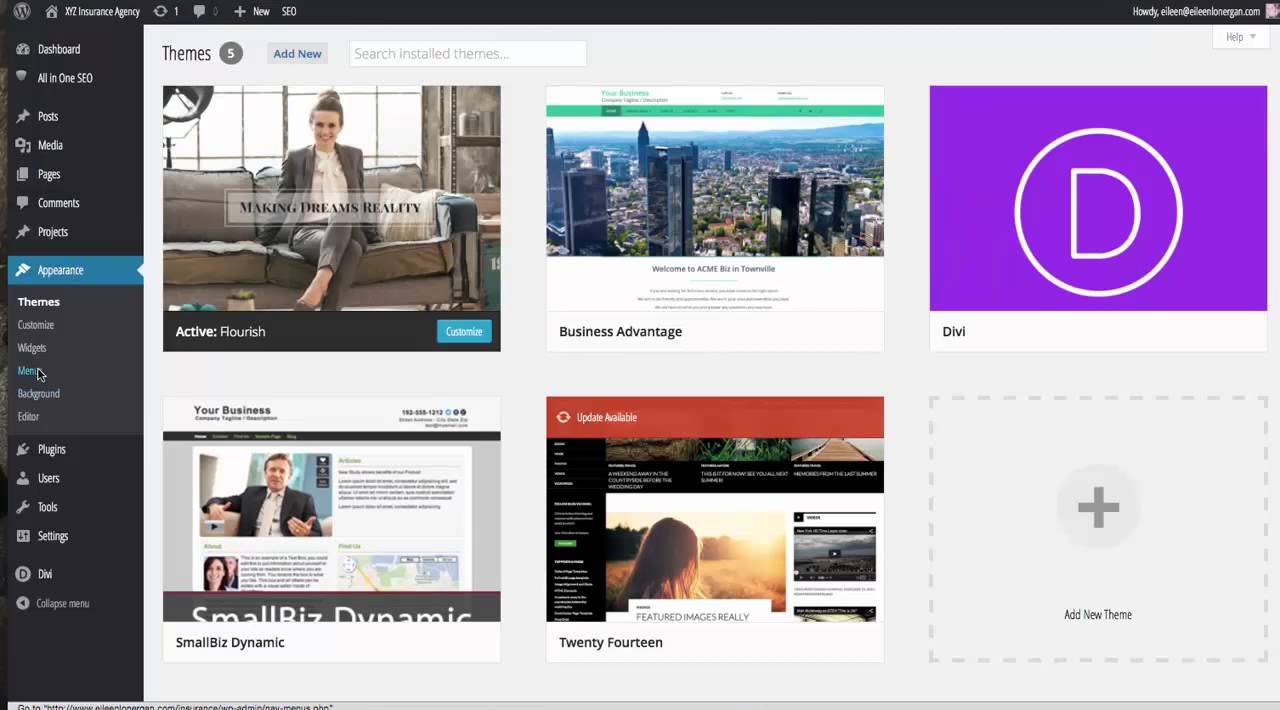The width and height of the screenshot is (1280, 710).
Task: Click the Update Available notice text
Action: pyautogui.click(x=607, y=417)
